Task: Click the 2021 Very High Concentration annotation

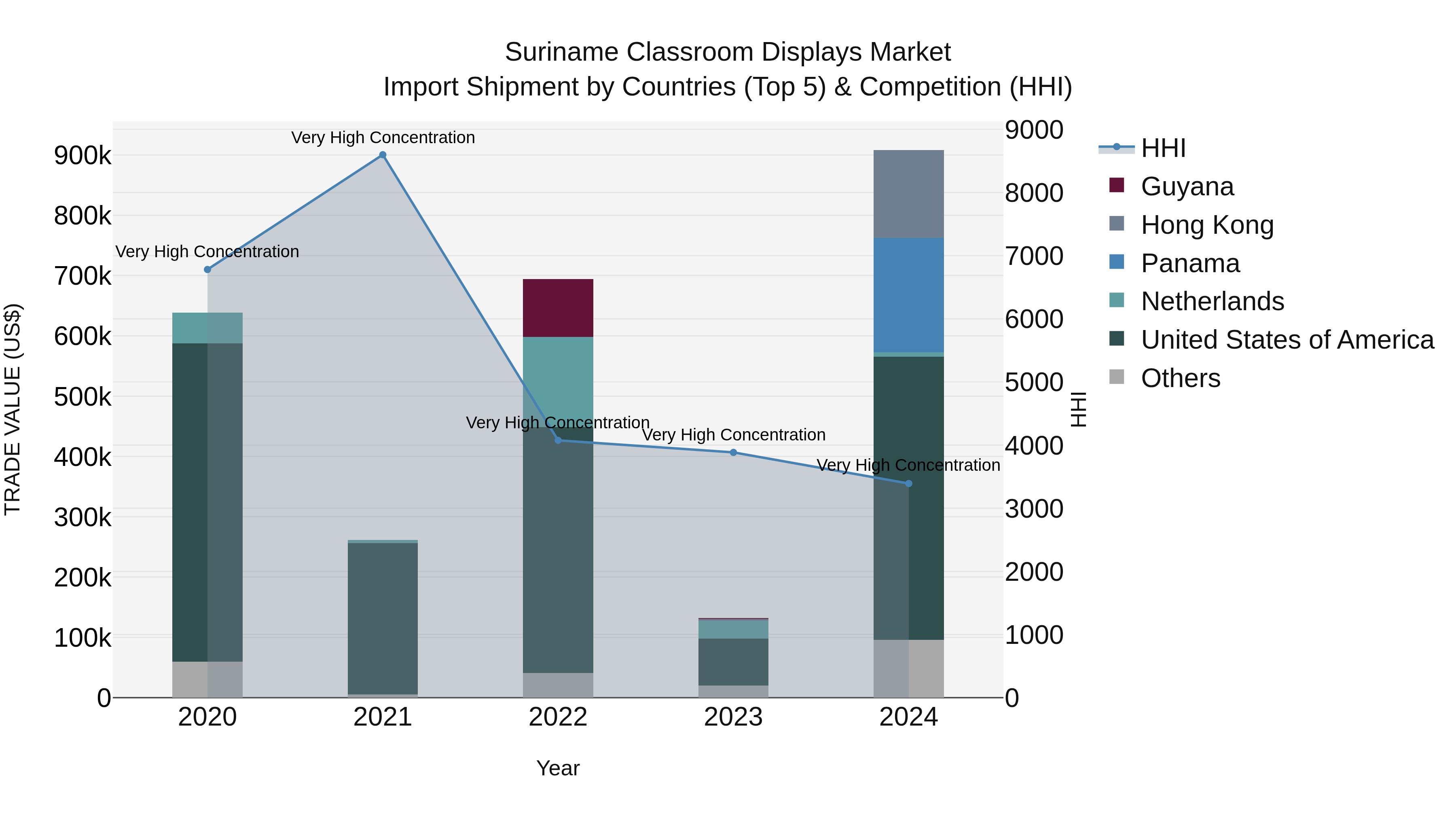Action: tap(383, 138)
